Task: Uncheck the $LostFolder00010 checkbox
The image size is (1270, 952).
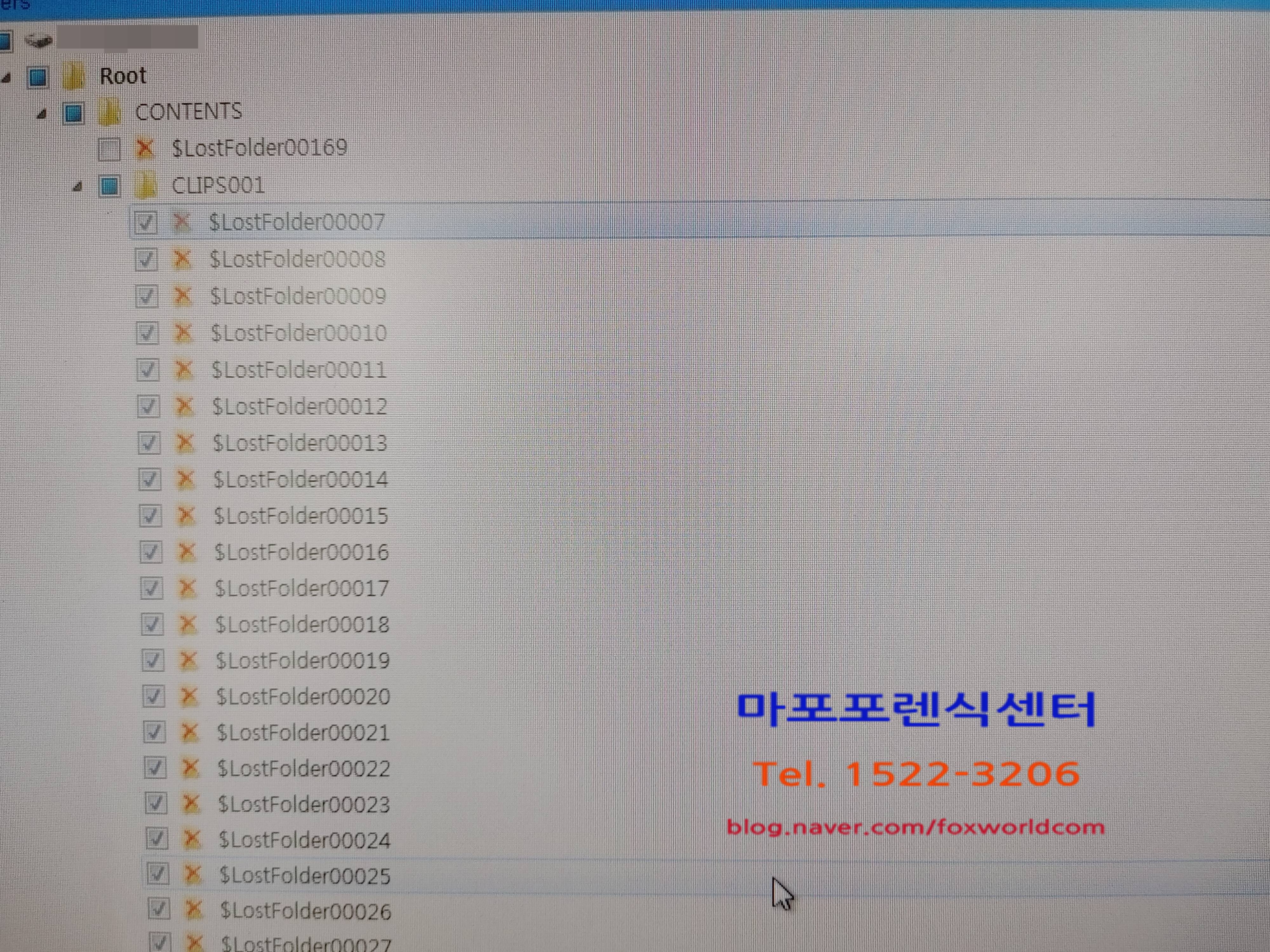Action: 147,334
